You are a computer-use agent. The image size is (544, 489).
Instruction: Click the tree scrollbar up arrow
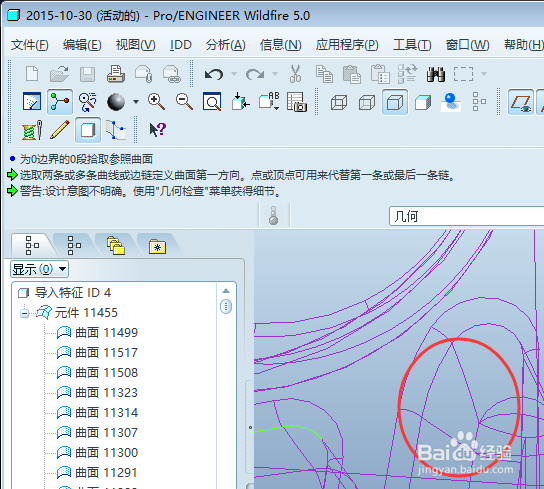[226, 291]
